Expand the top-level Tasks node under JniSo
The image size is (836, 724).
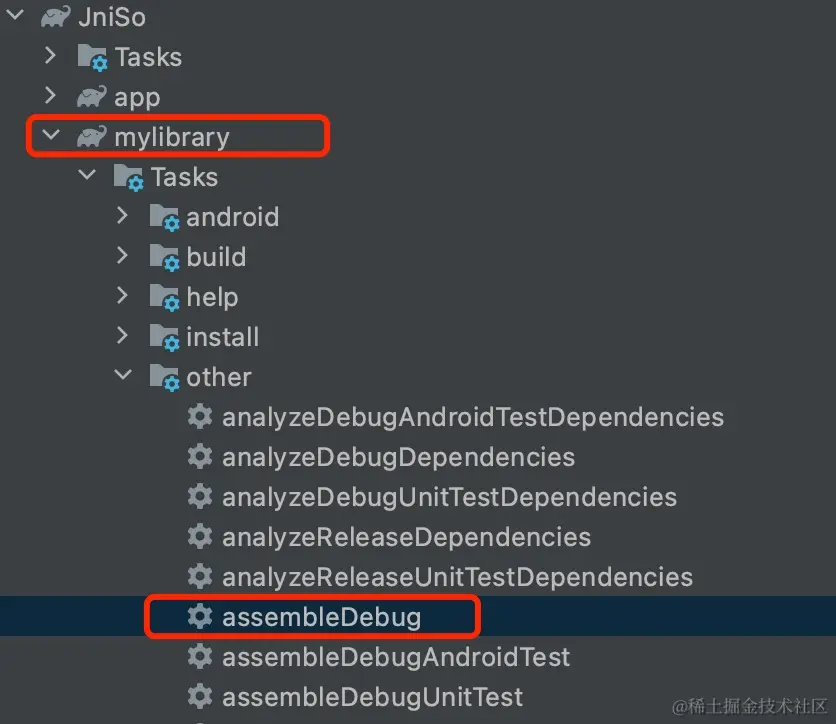pos(51,56)
